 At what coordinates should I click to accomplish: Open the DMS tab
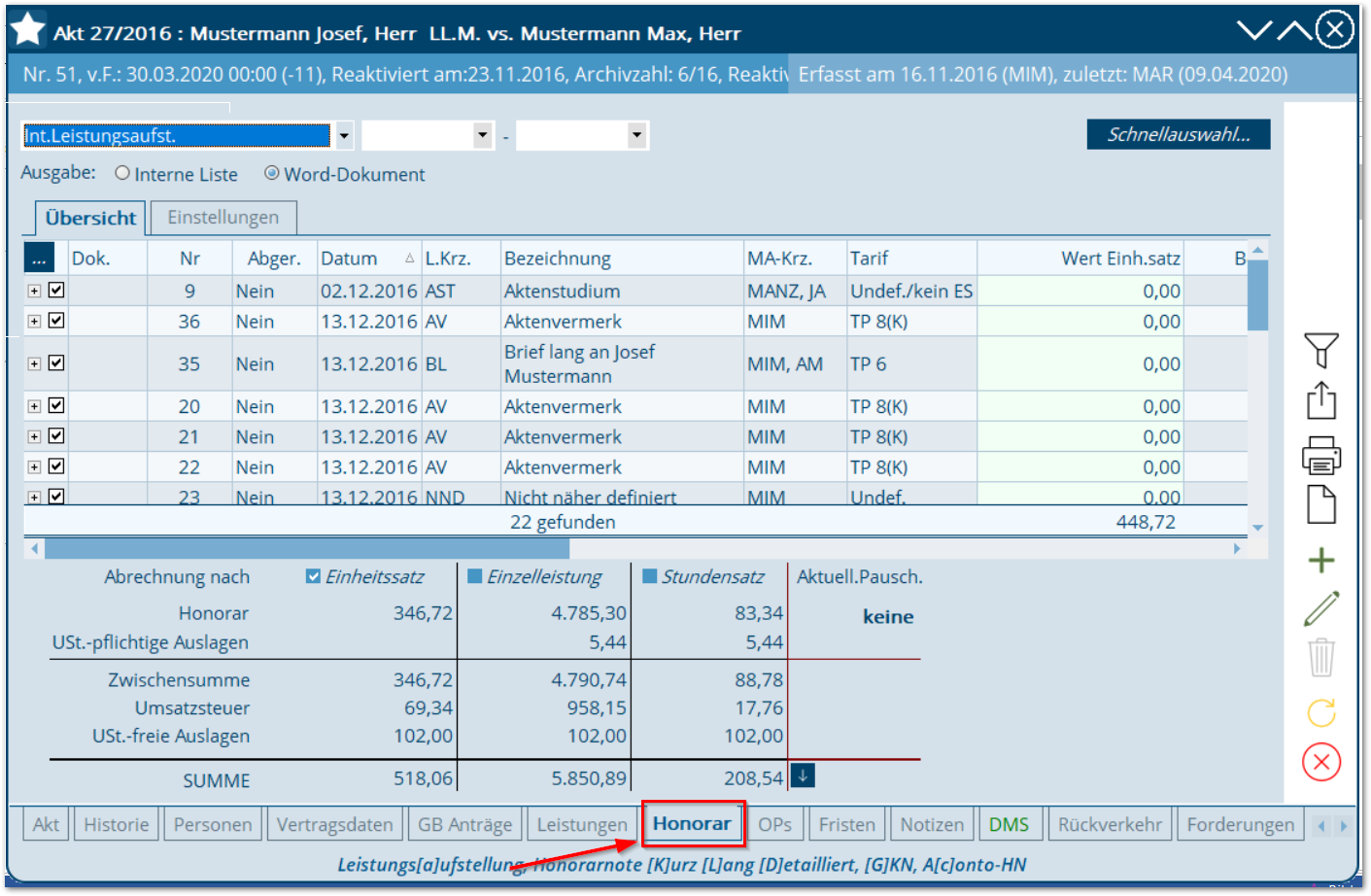1009,824
